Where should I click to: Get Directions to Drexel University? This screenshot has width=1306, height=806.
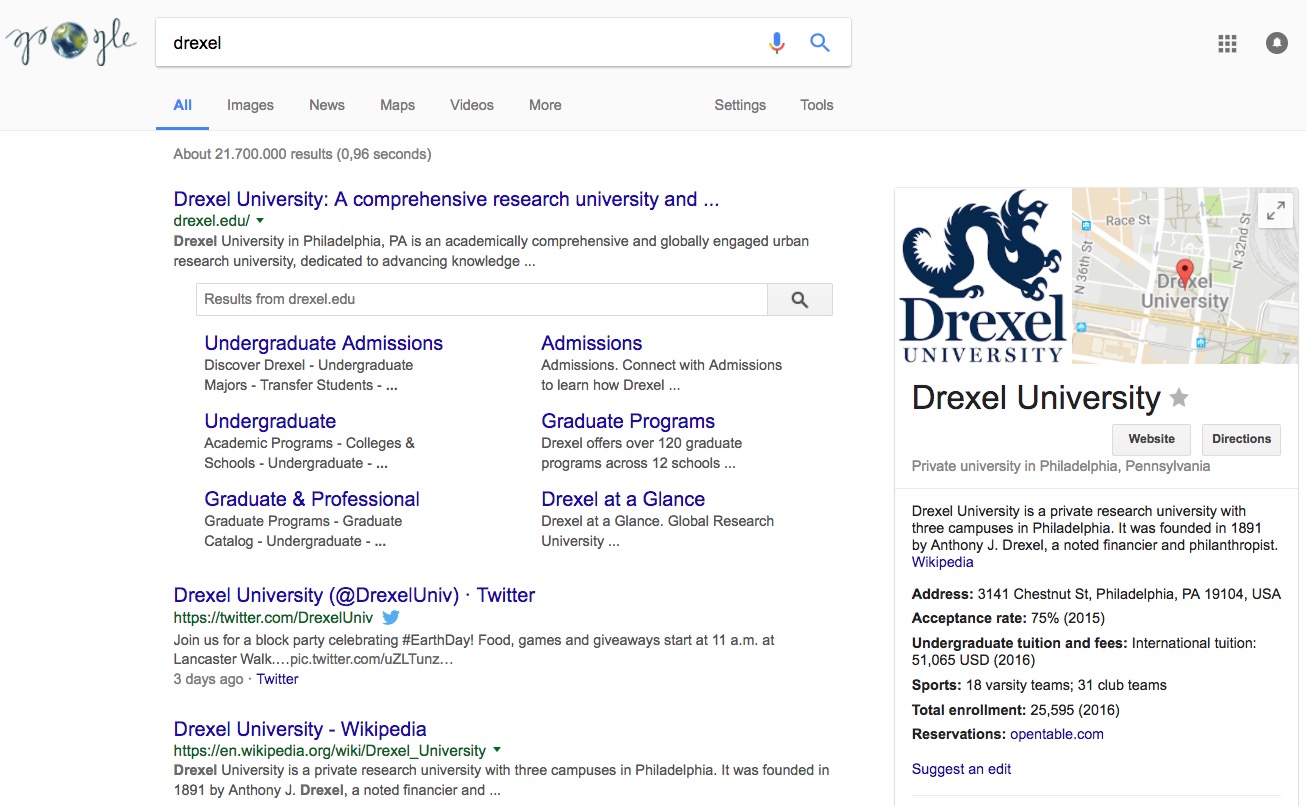point(1241,439)
